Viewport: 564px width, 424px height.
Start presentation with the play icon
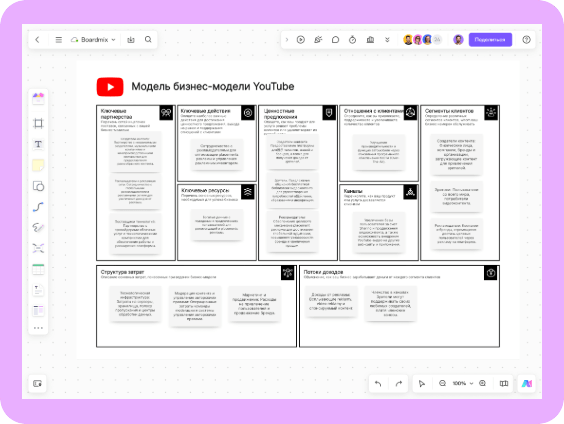301,40
